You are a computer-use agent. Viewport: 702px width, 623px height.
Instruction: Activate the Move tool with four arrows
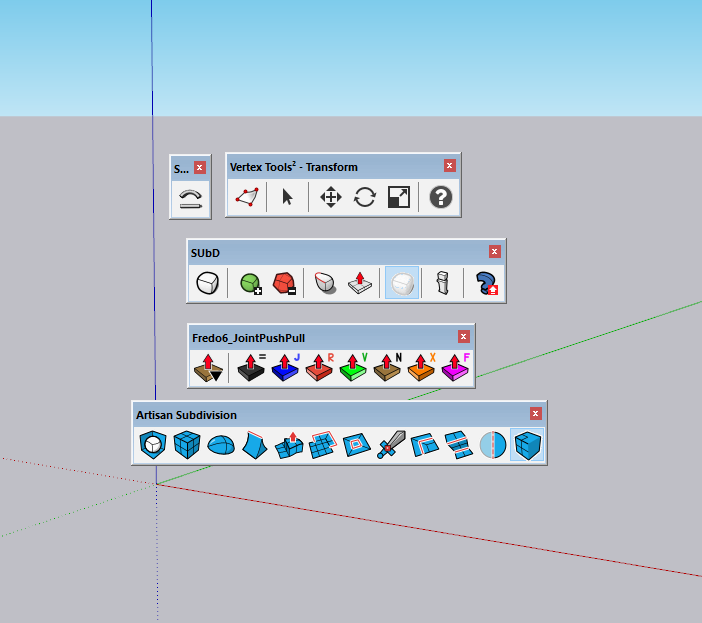click(330, 198)
